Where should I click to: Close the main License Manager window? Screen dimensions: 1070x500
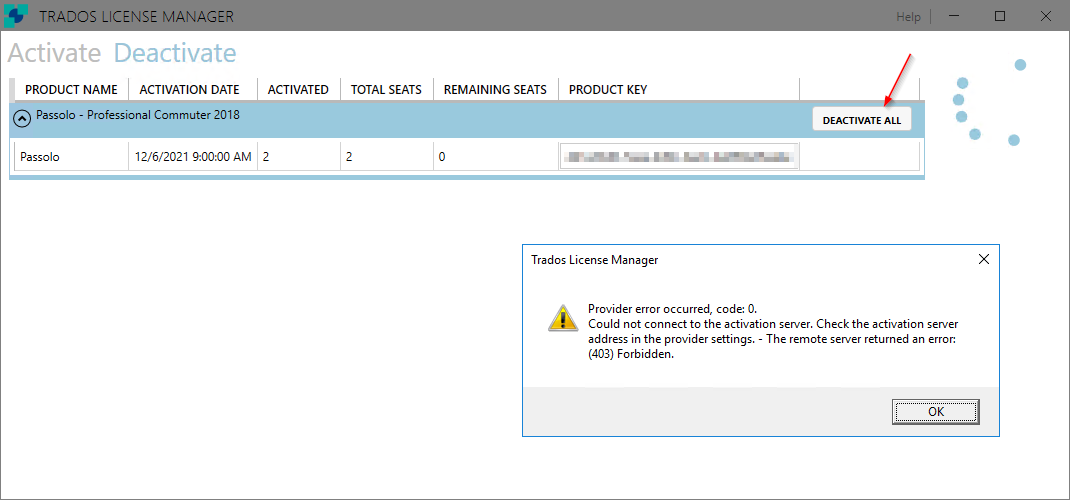pyautogui.click(x=1046, y=16)
